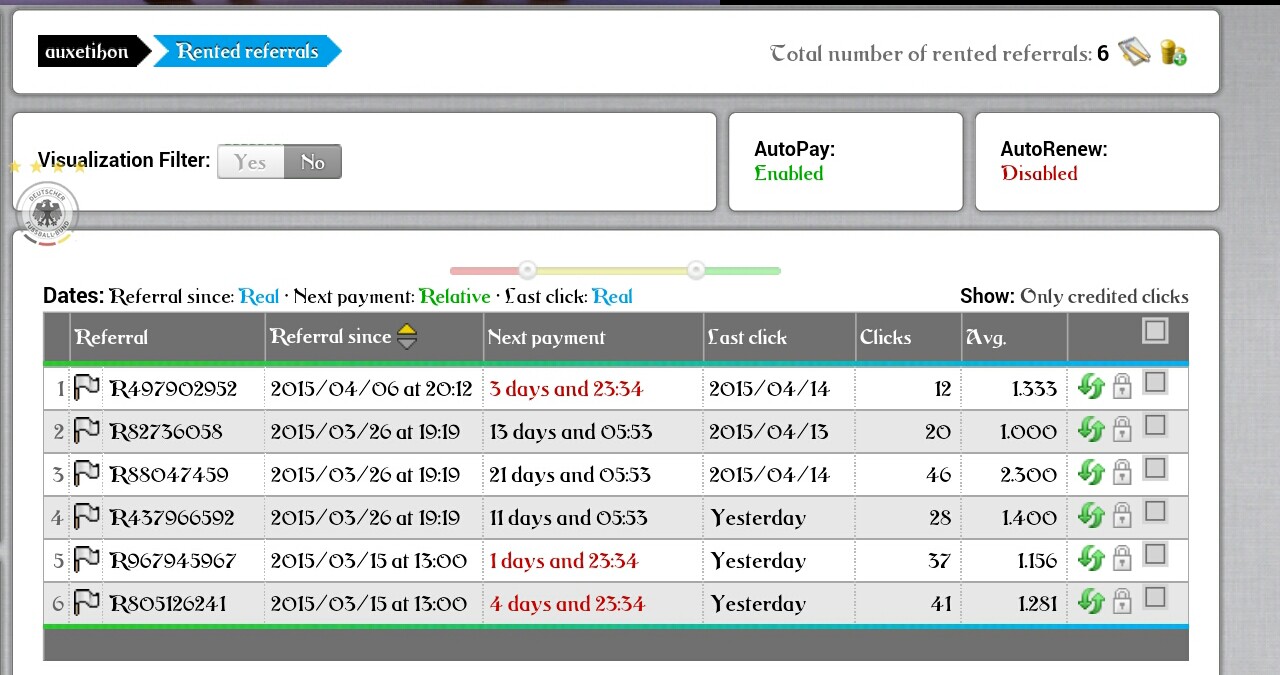Click the lock icon for R437966592

coord(1122,516)
